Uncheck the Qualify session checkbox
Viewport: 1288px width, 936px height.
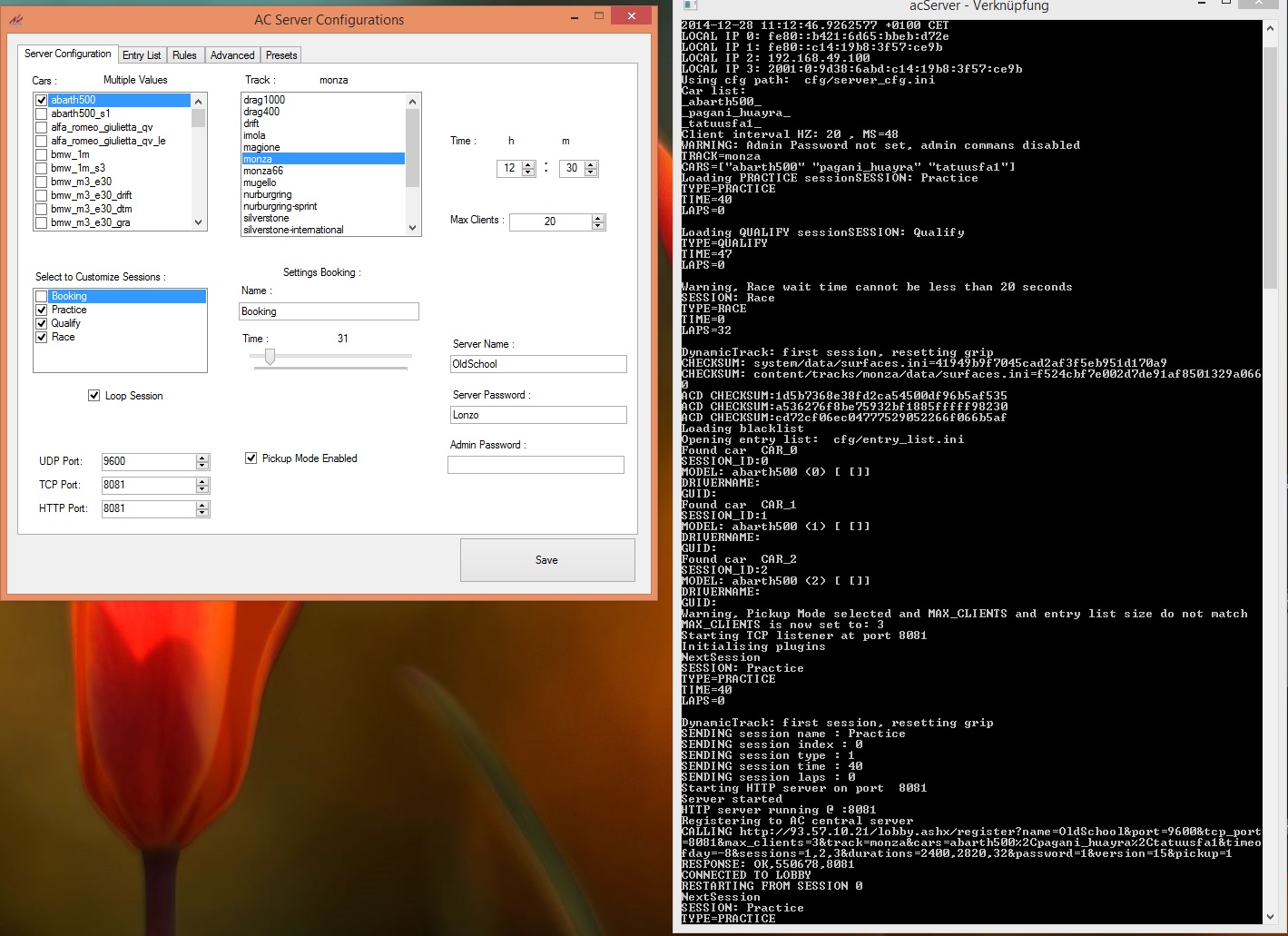pyautogui.click(x=41, y=323)
